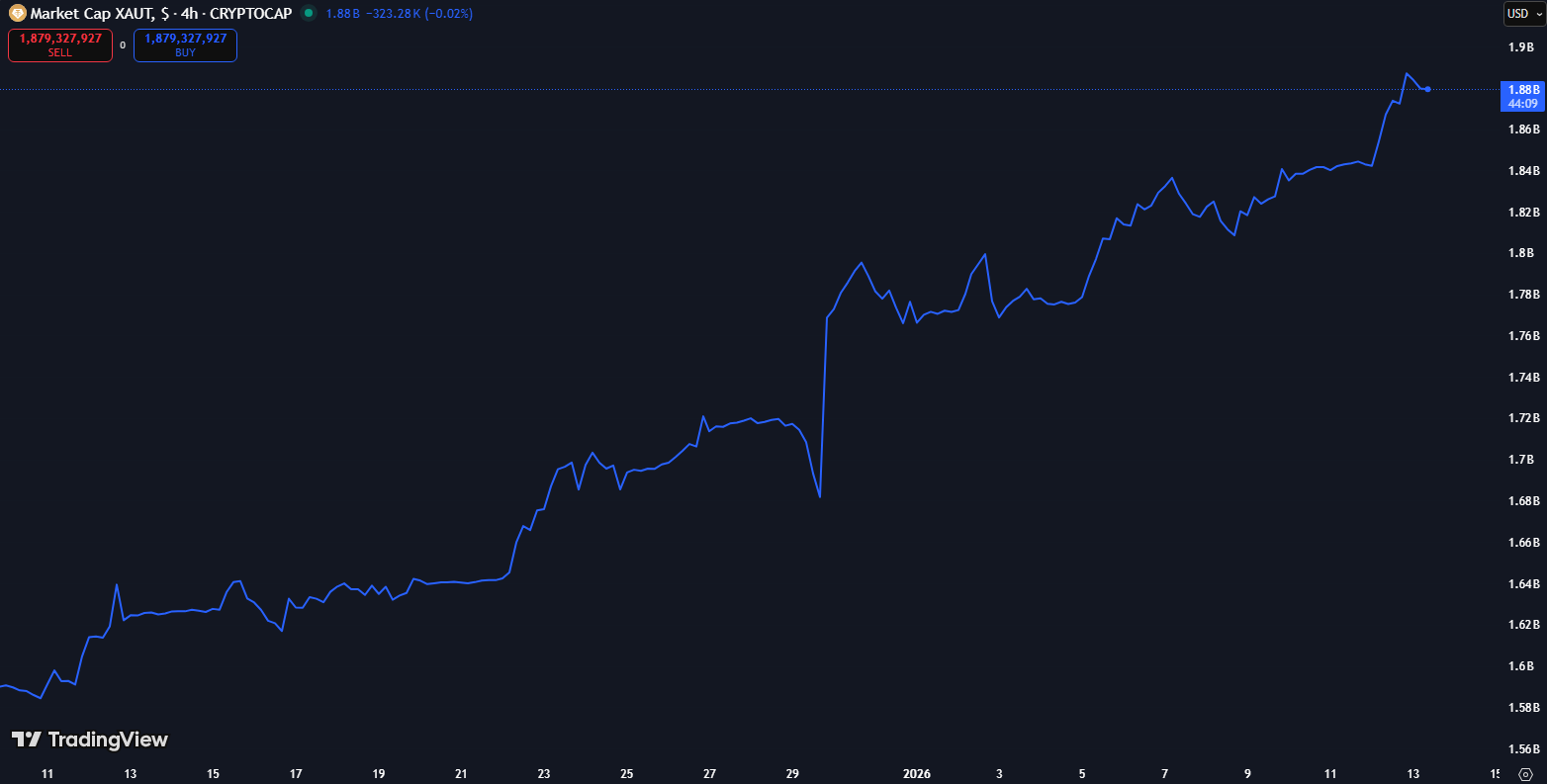This screenshot has width=1547, height=784.
Task: Click the 1.76B price axis label
Action: coord(1523,336)
